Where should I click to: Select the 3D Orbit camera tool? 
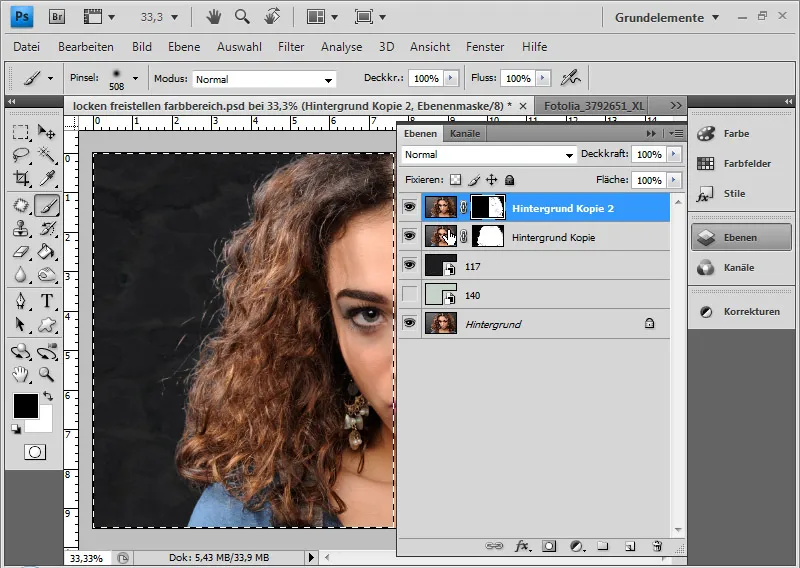point(46,351)
